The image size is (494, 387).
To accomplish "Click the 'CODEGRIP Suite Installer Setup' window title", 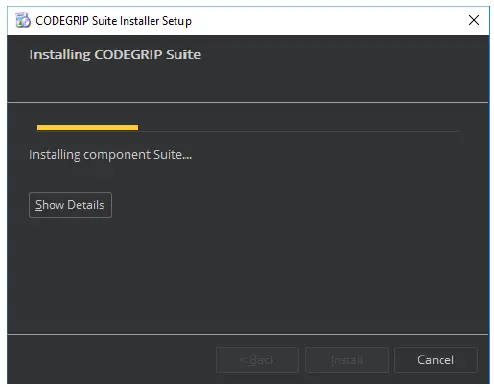I will (113, 21).
